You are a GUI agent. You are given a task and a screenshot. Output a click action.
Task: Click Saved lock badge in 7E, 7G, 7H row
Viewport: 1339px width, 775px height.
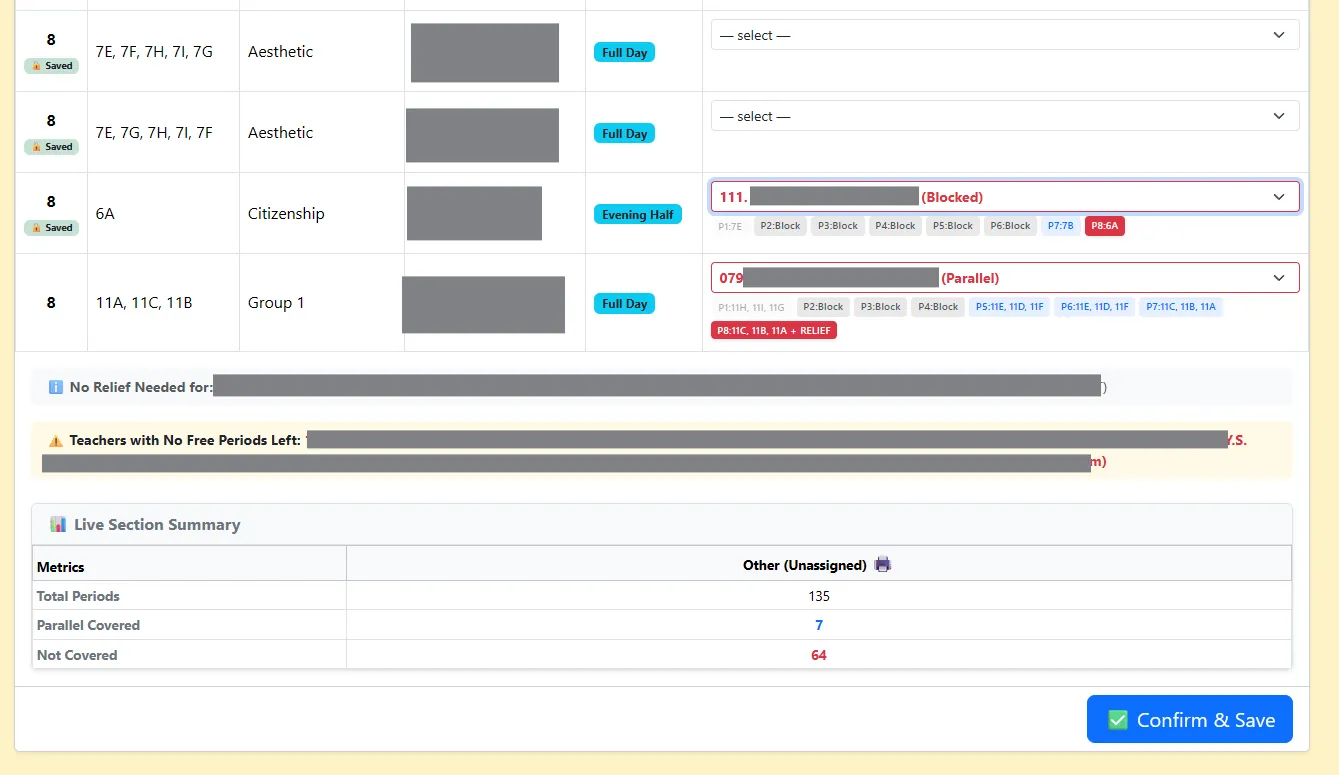tap(51, 147)
